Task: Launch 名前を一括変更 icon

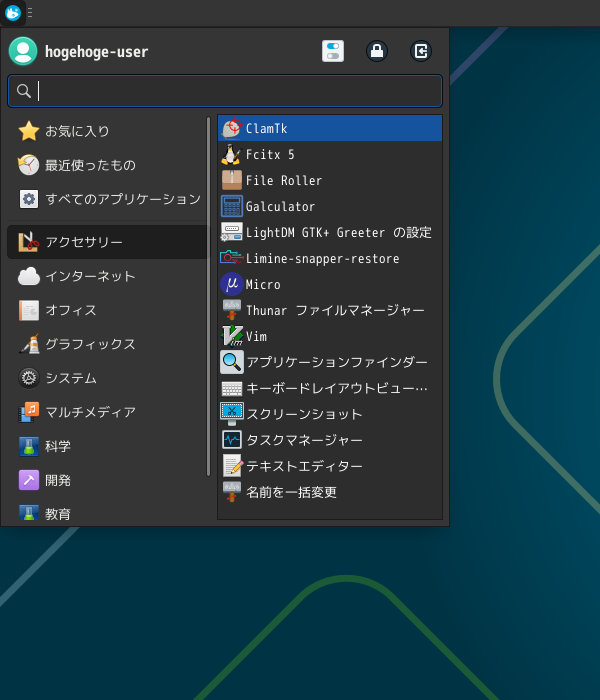Action: point(232,492)
